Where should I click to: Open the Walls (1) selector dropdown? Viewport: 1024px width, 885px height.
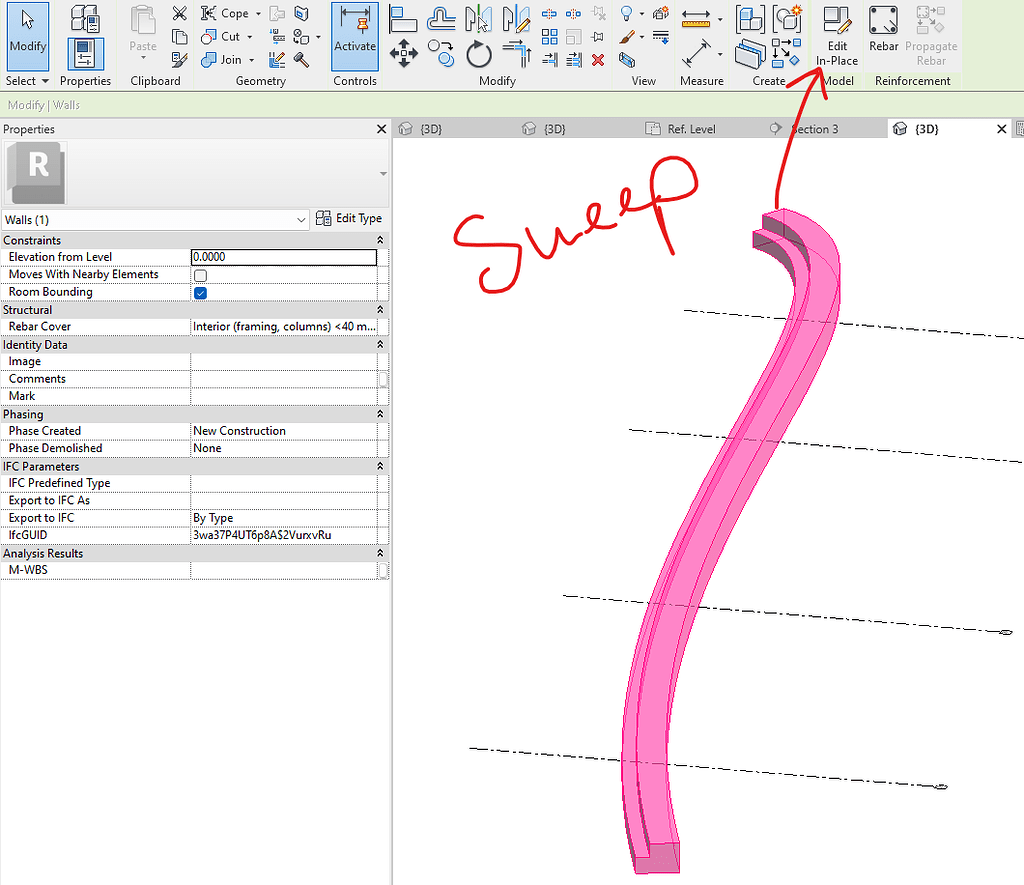click(303, 219)
